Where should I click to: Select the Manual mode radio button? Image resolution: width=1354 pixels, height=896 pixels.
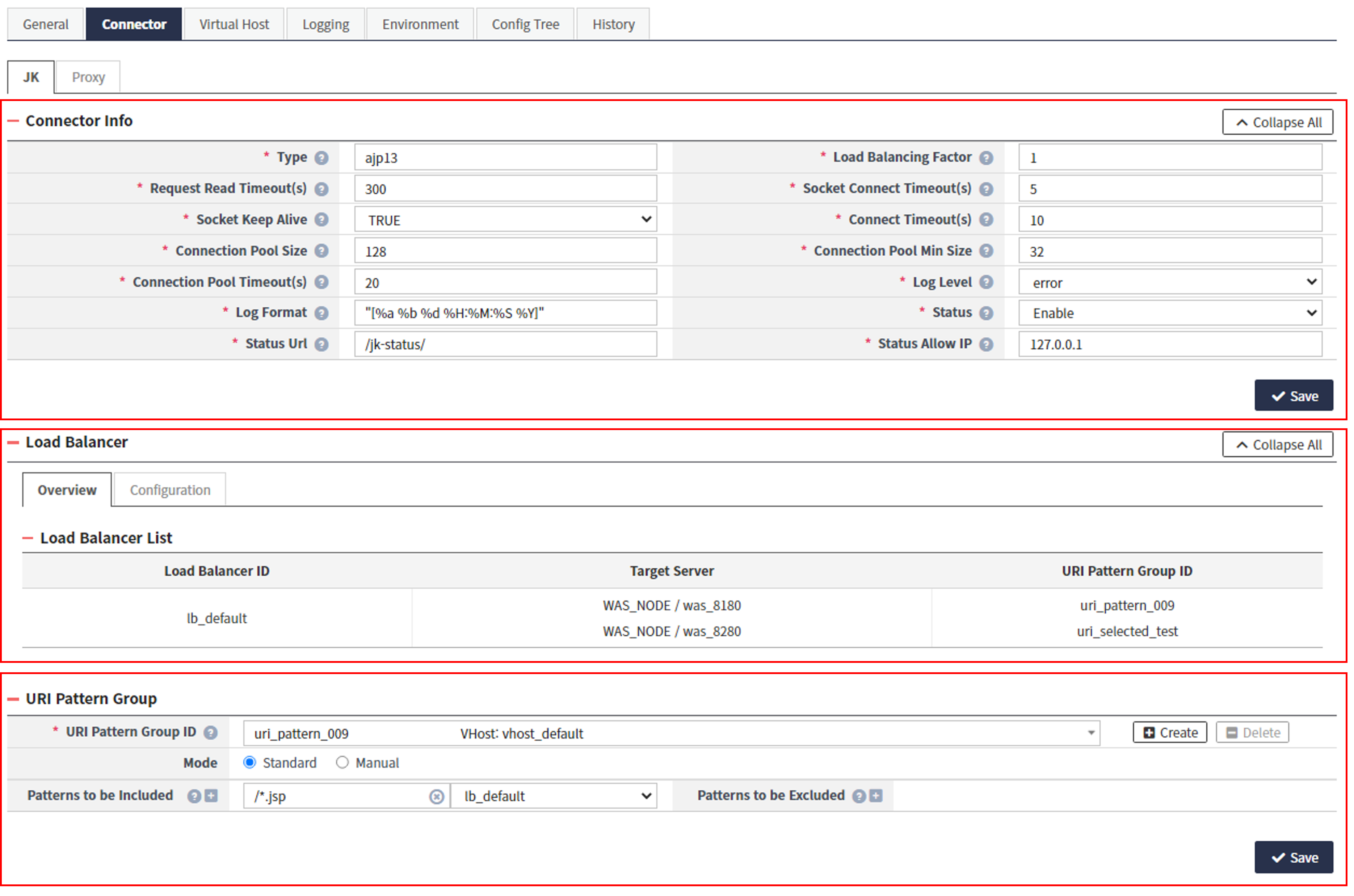pyautogui.click(x=342, y=762)
